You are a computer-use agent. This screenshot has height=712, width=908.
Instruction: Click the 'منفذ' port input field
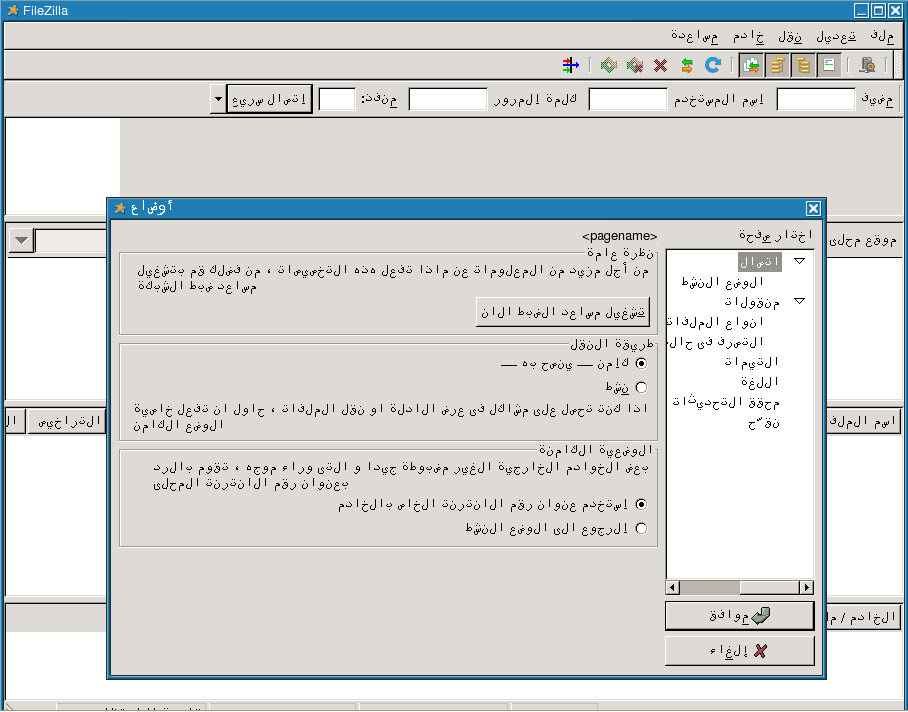tap(337, 99)
